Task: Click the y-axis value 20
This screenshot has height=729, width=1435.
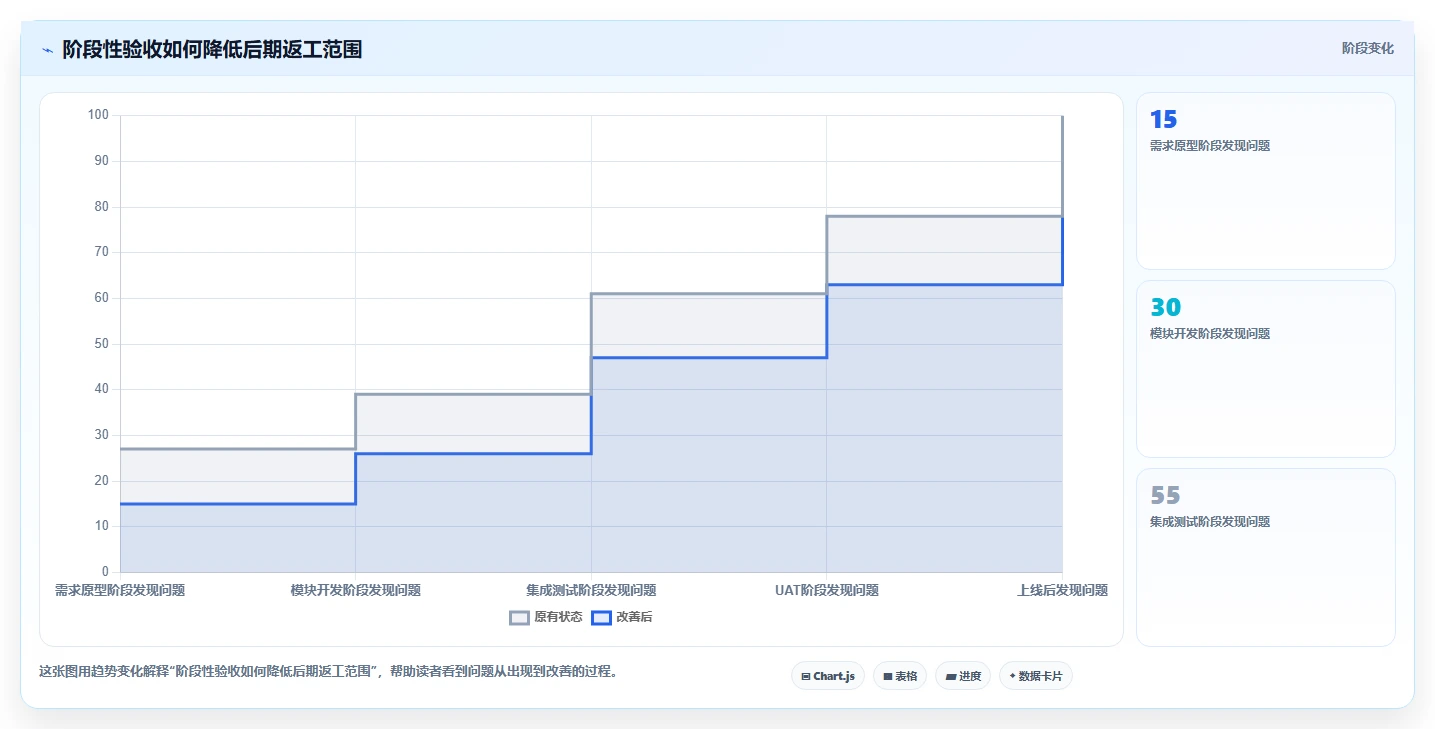Action: [x=101, y=481]
